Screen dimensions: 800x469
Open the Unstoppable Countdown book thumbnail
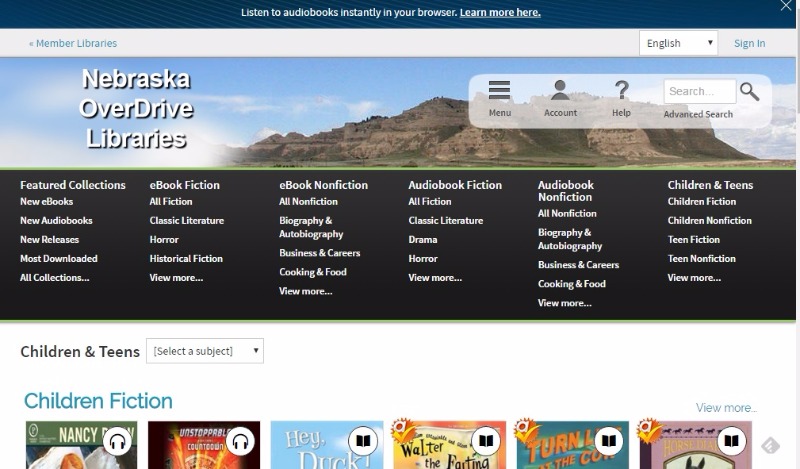click(204, 445)
